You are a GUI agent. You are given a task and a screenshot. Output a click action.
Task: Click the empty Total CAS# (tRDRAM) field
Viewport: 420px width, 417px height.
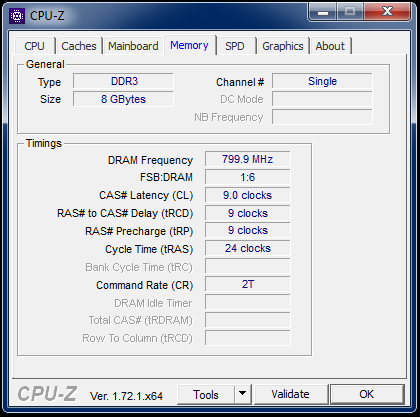coord(248,320)
